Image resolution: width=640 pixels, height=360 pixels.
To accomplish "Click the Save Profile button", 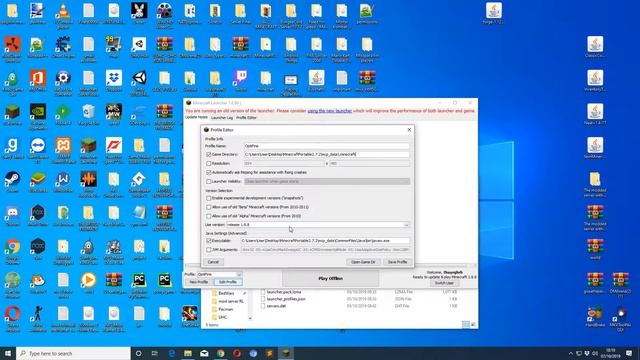I will coord(397,262).
